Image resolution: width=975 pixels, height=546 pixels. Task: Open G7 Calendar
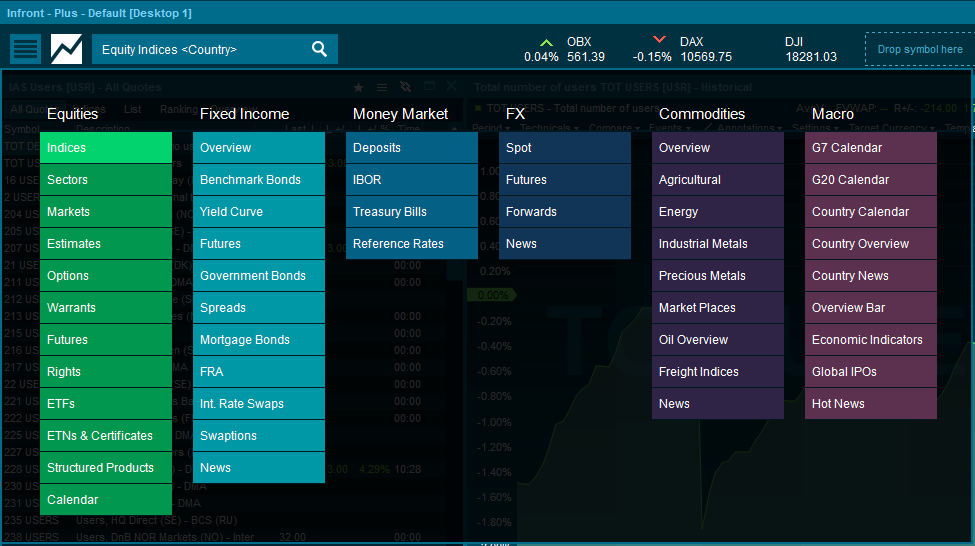click(871, 147)
